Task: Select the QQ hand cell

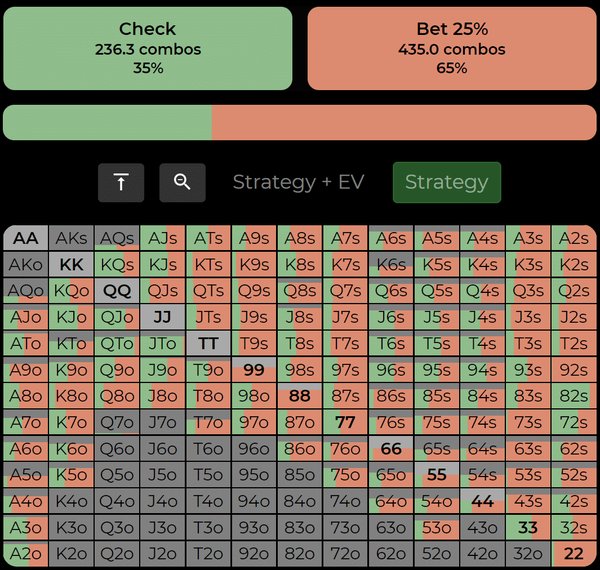Action: tap(117, 291)
